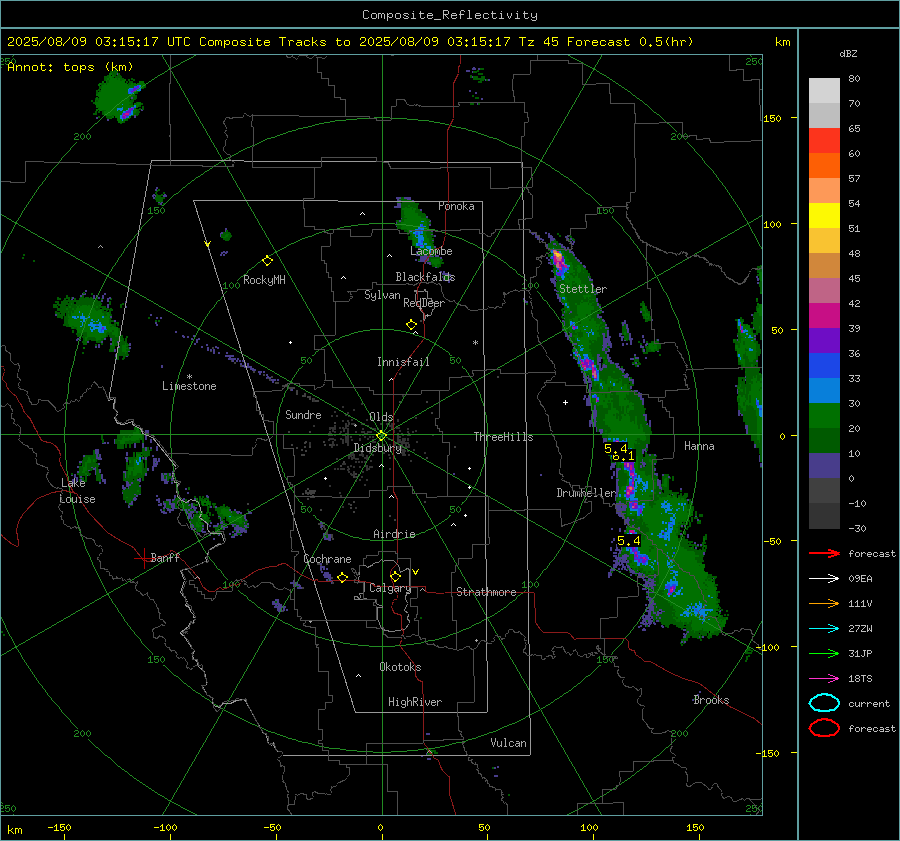Select the orange 111V track arrow
900x841 pixels.
click(824, 603)
